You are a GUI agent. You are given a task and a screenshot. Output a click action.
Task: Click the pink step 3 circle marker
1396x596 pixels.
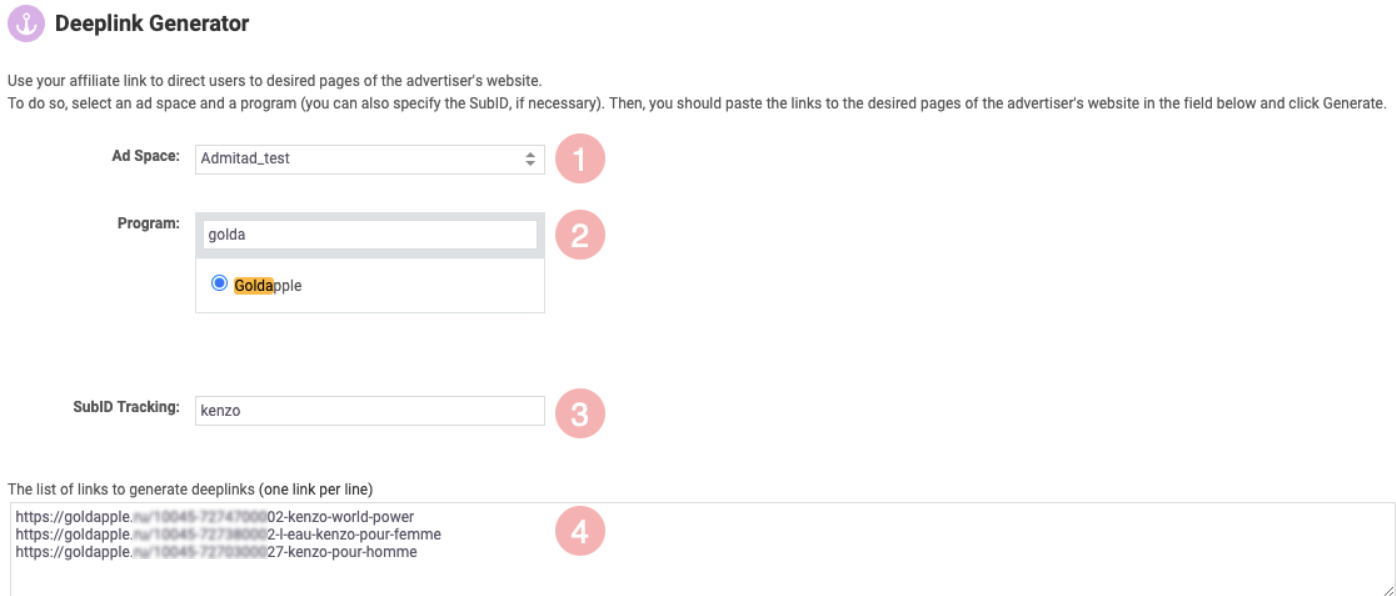coord(580,413)
